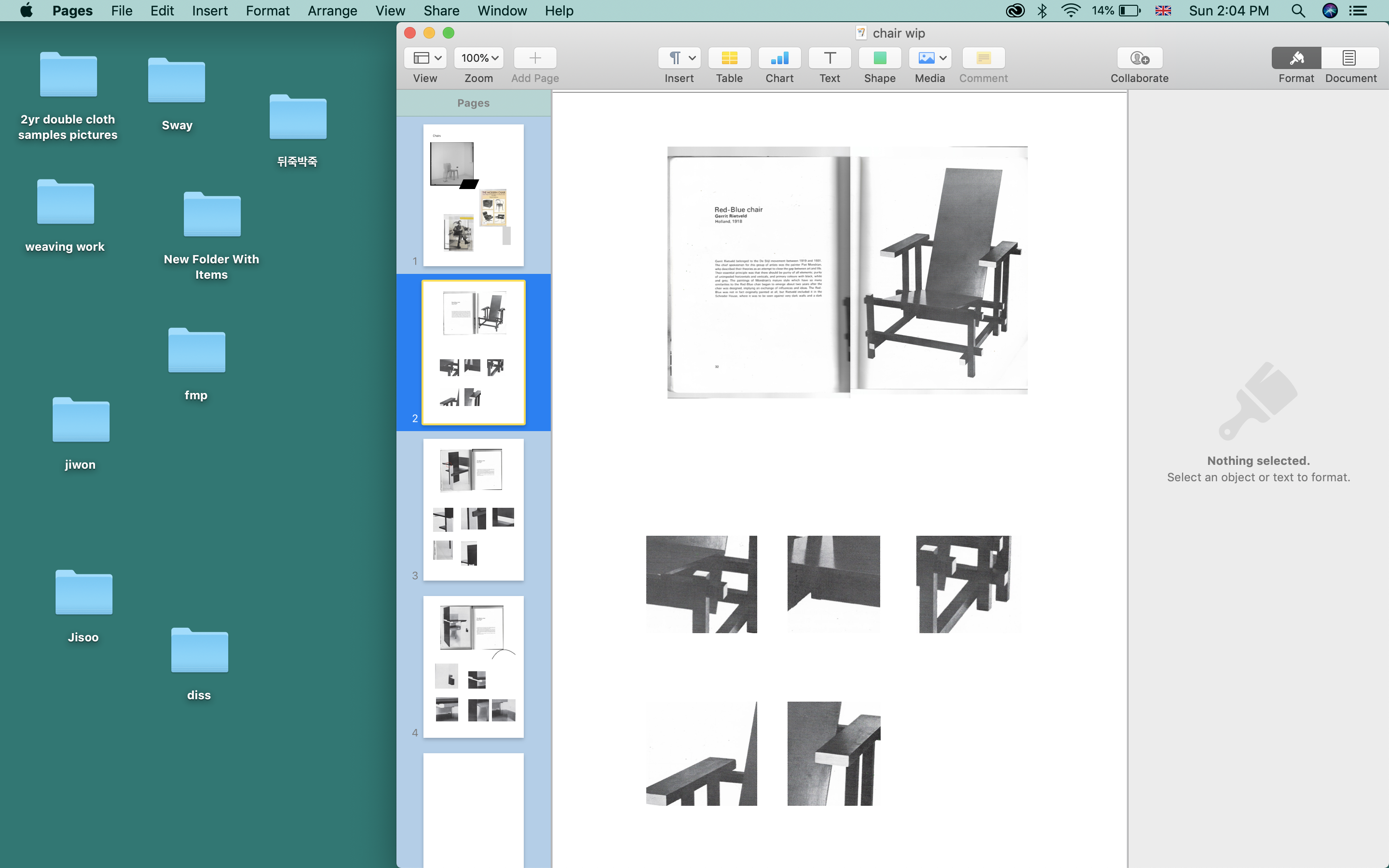Open the Insert paragraph dropdown button
This screenshot has height=868, width=1389.
(679, 58)
